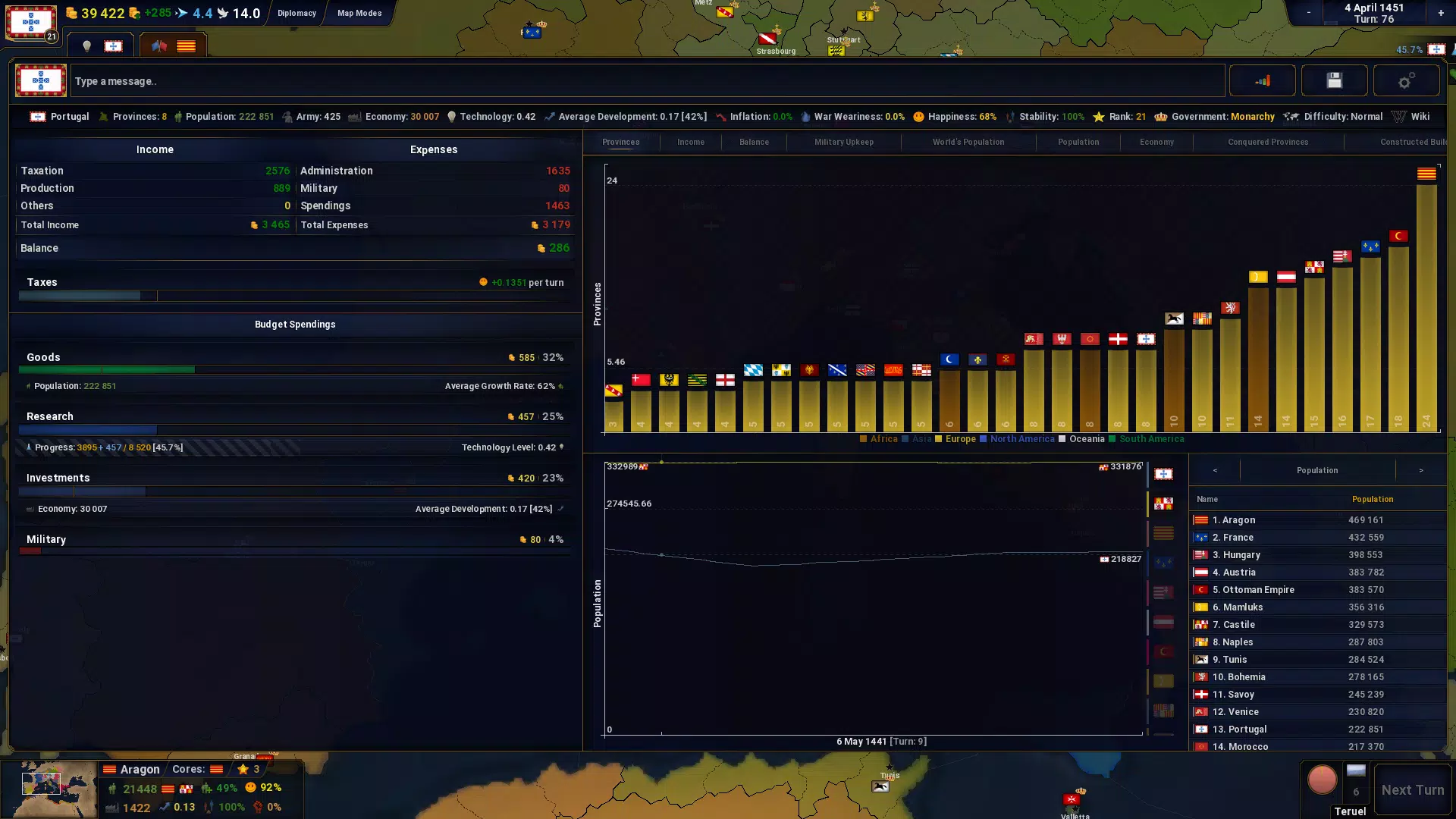The height and width of the screenshot is (819, 1456).
Task: Open settings via the gear icon
Action: (x=1407, y=80)
